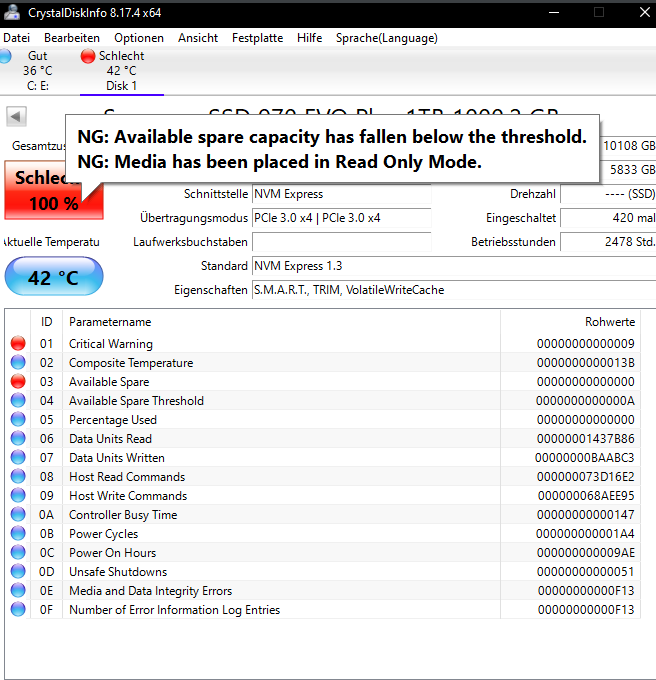This screenshot has height=680, width=656.
Task: Click the red Schlecht 100 % health status button
Action: point(54,190)
